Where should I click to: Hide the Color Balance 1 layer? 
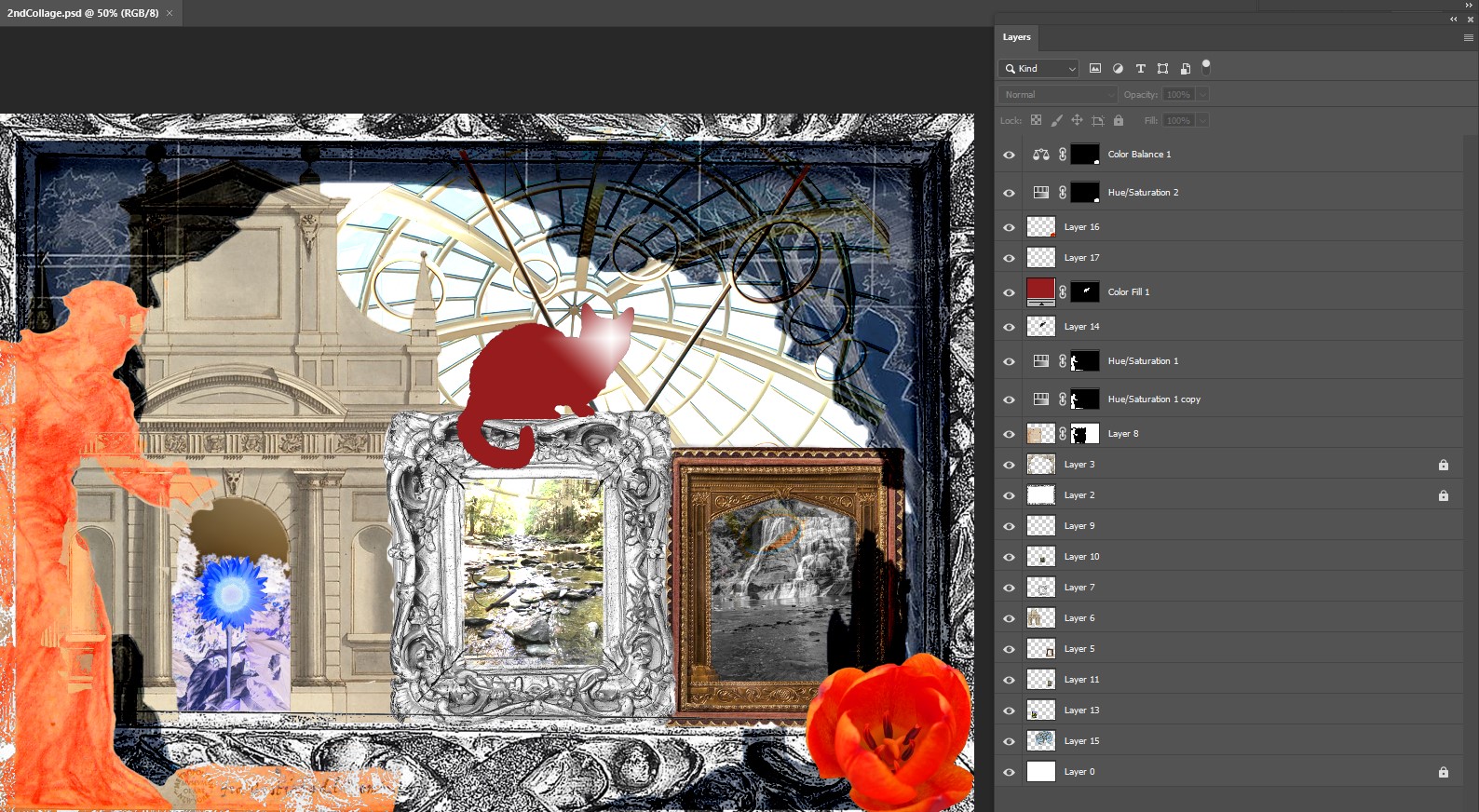point(1009,155)
